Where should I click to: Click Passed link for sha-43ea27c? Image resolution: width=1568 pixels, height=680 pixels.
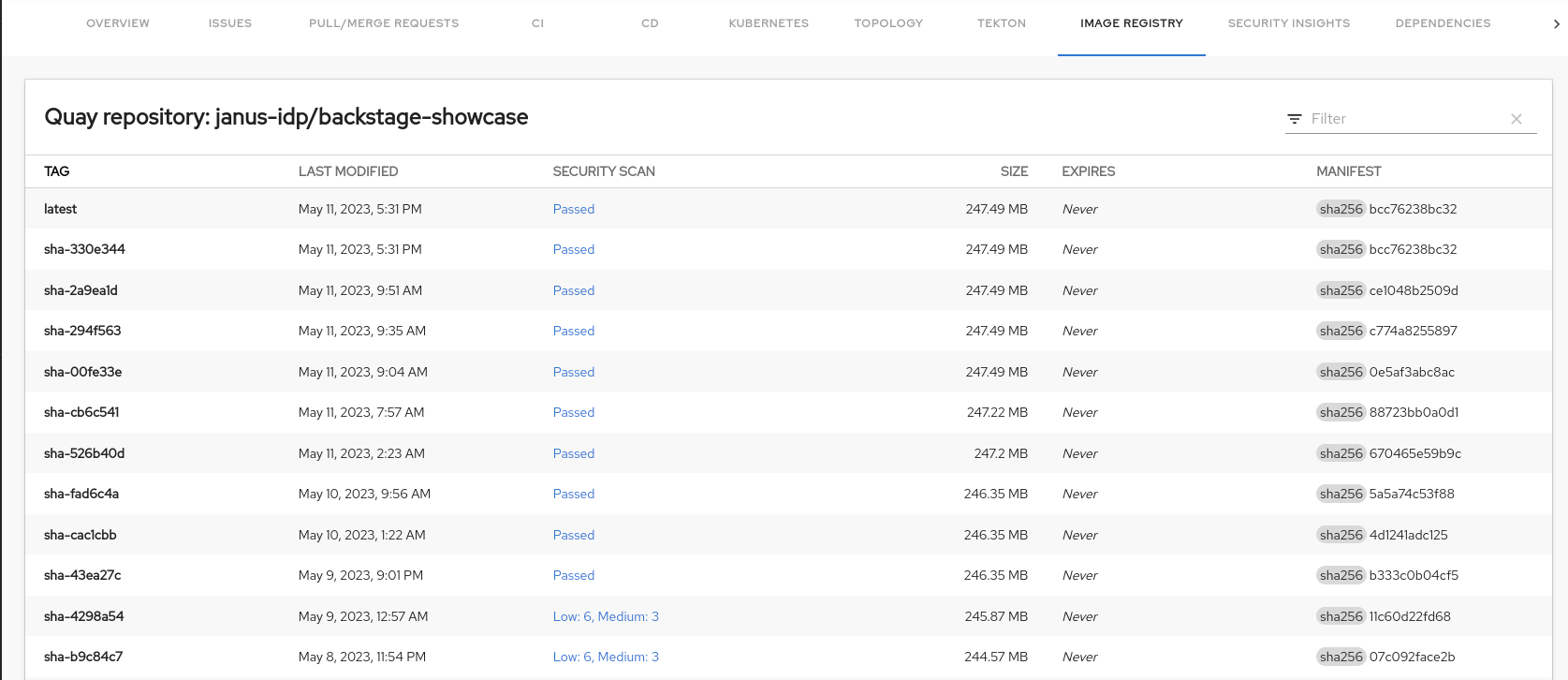[573, 575]
